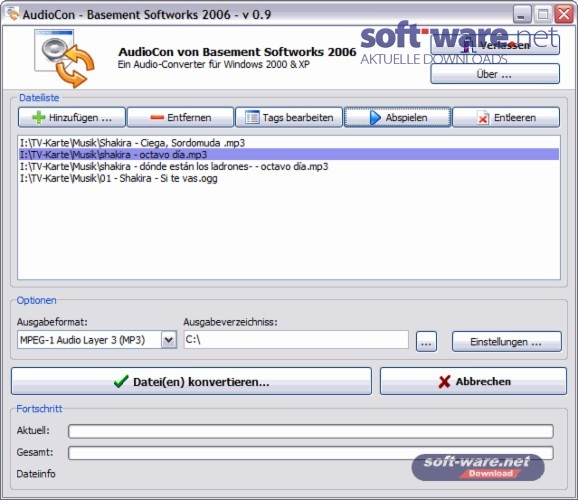Click the Gesamt progress bar
The height and width of the screenshot is (500, 578).
point(311,453)
